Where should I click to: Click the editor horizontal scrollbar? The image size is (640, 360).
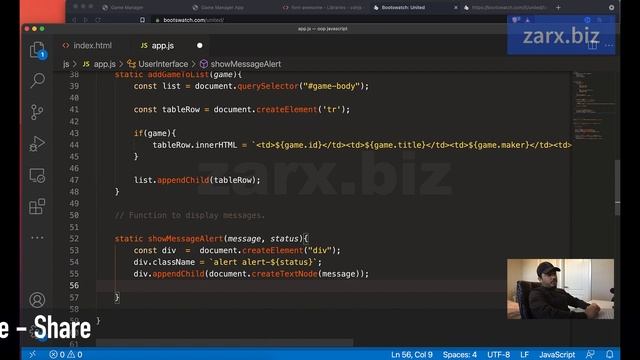[224, 343]
